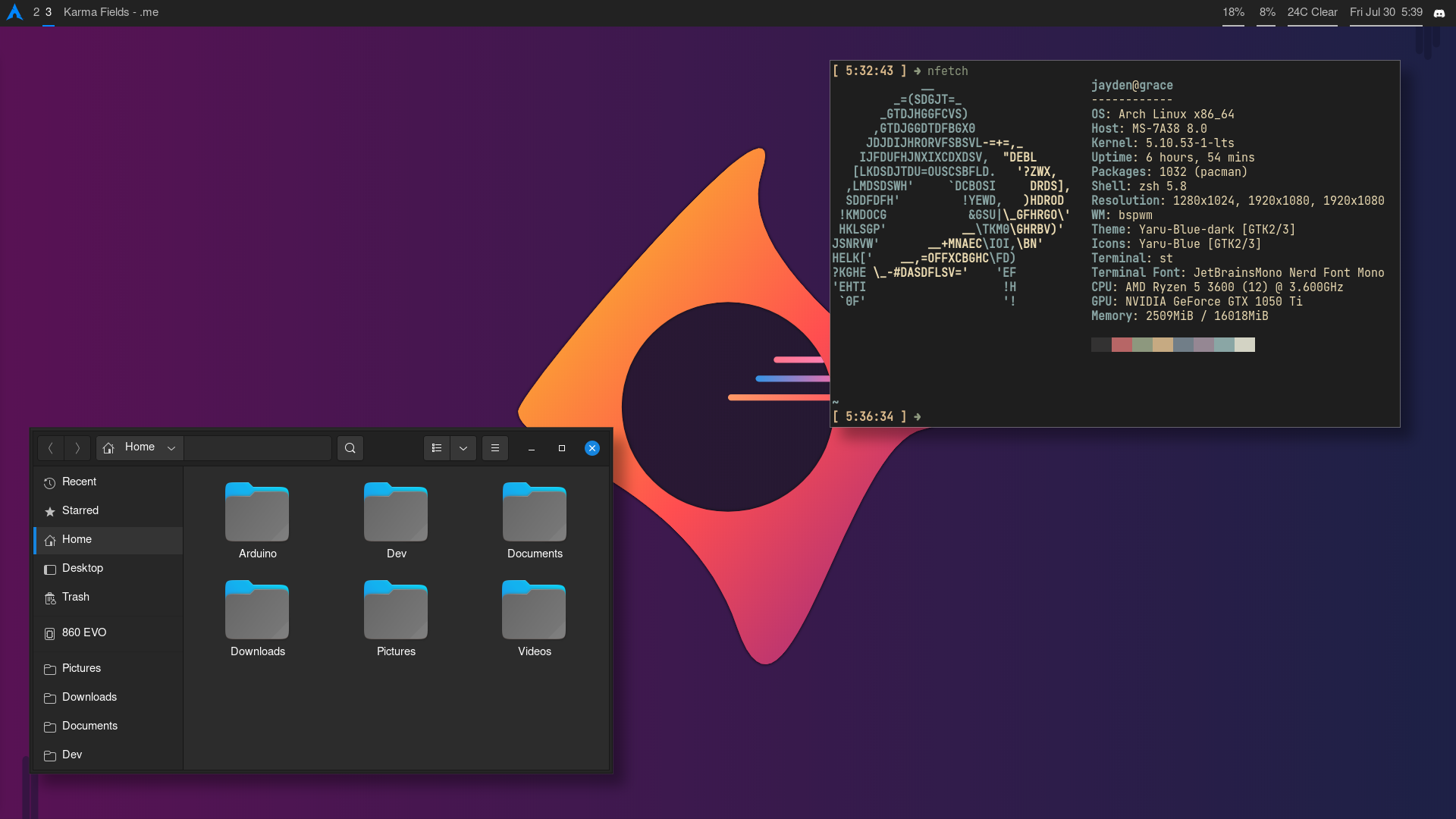Screen dimensions: 1456x819
Task: Select the 860 EVO drive
Action: coord(84,632)
